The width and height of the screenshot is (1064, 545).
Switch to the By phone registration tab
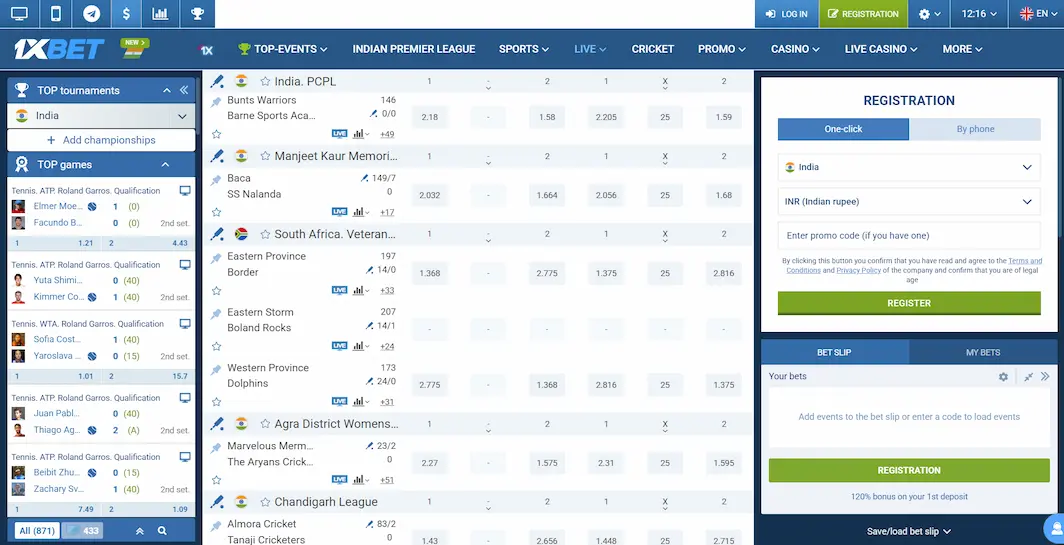[975, 129]
